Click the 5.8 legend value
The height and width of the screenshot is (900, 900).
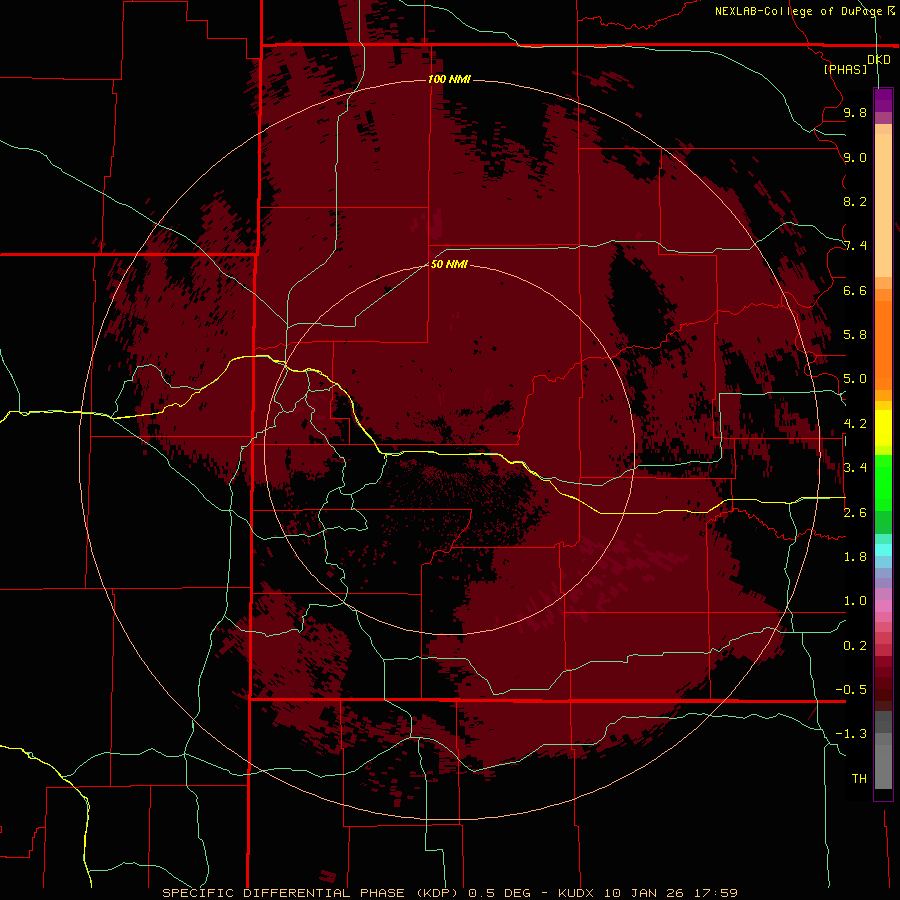tap(855, 335)
